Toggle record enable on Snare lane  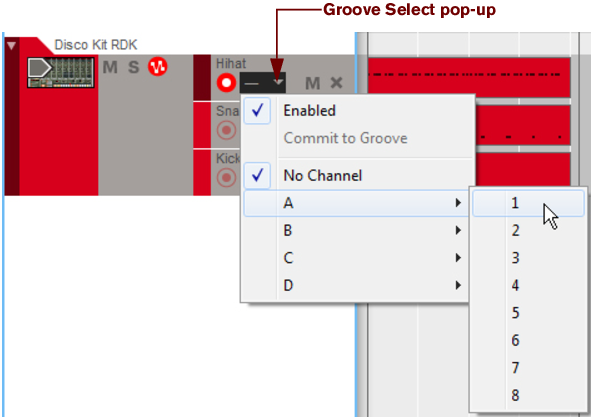(x=226, y=130)
